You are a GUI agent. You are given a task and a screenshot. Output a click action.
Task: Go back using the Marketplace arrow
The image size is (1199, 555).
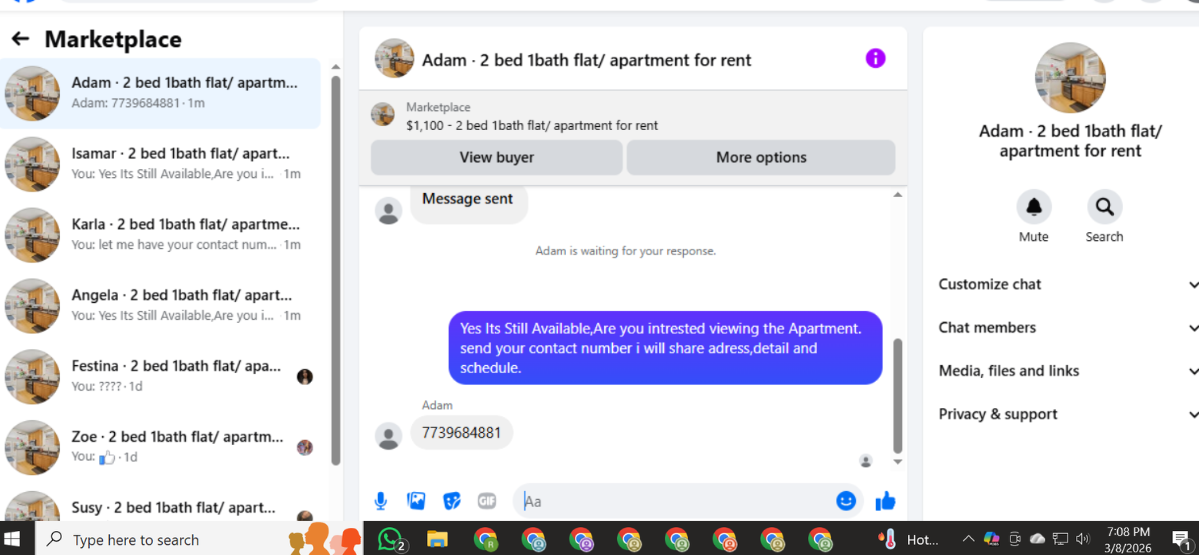pos(20,39)
